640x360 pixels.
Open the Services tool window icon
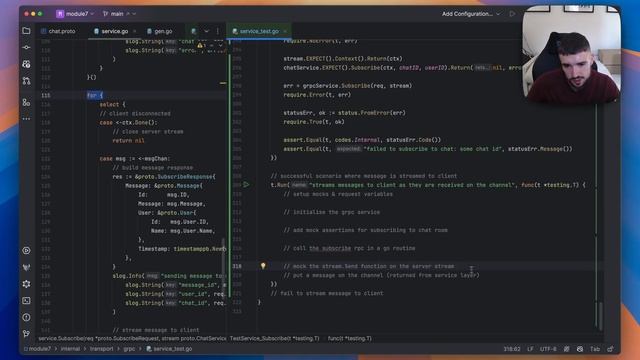pos(27,251)
